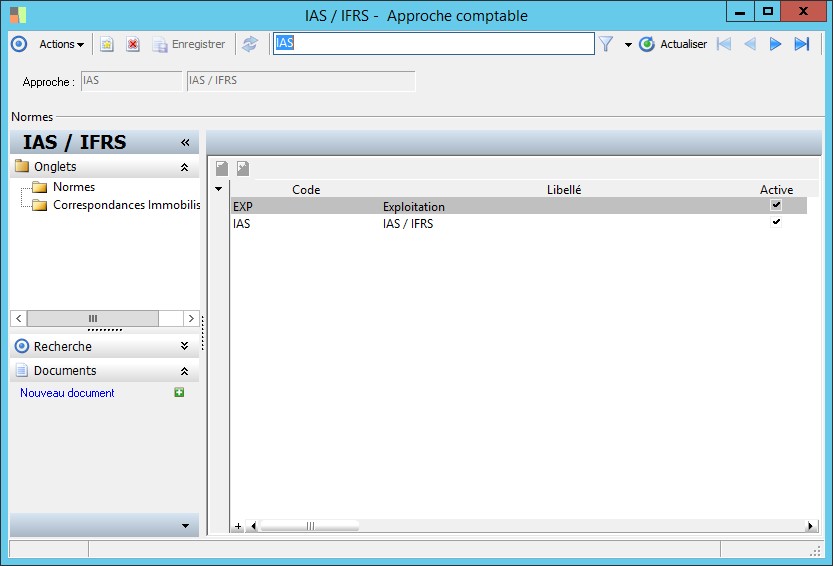The width and height of the screenshot is (833, 566).
Task: Click the tree horizontal scrollbar thumb
Action: [93, 318]
